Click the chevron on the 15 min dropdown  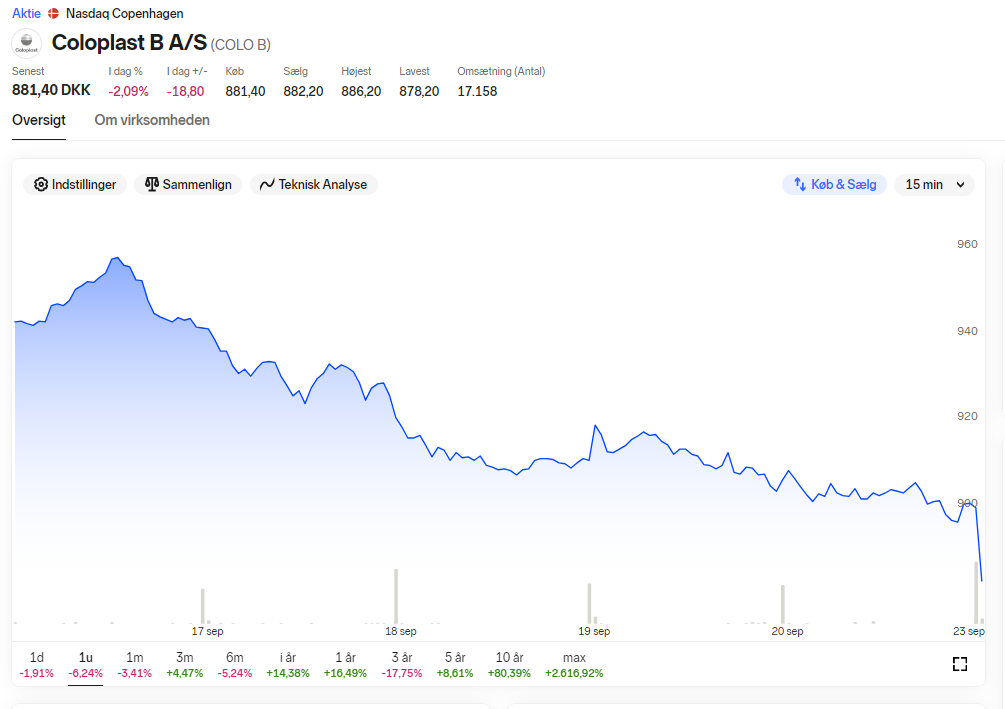coord(960,185)
